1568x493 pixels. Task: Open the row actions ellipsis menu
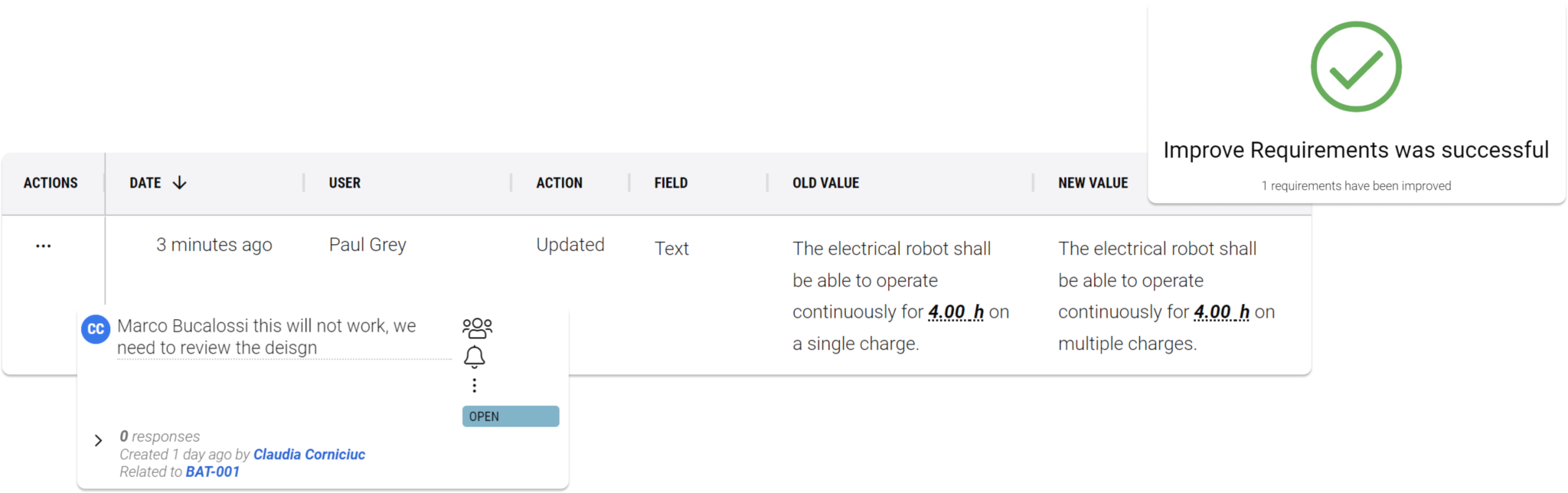[44, 246]
